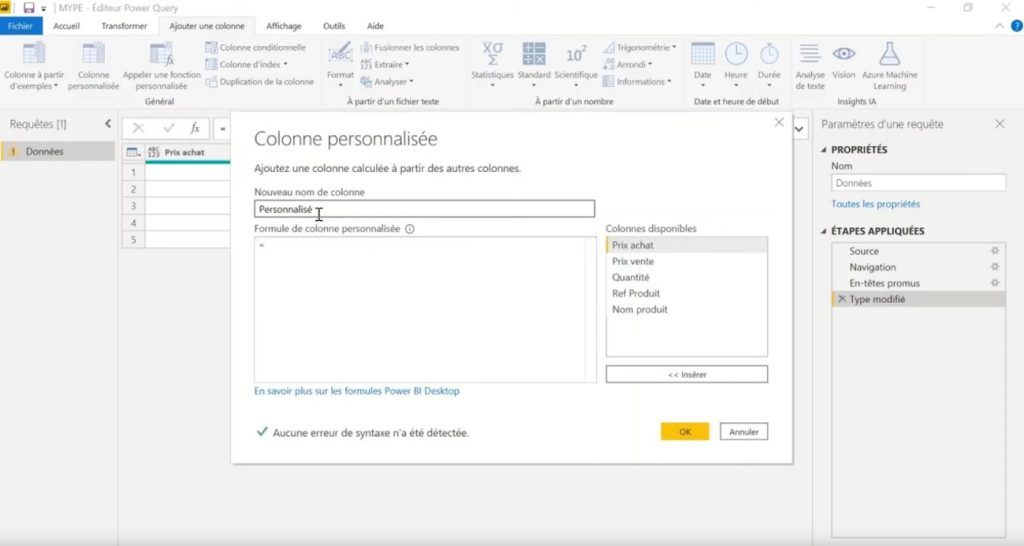Switch to the Transformer tab

click(x=124, y=26)
